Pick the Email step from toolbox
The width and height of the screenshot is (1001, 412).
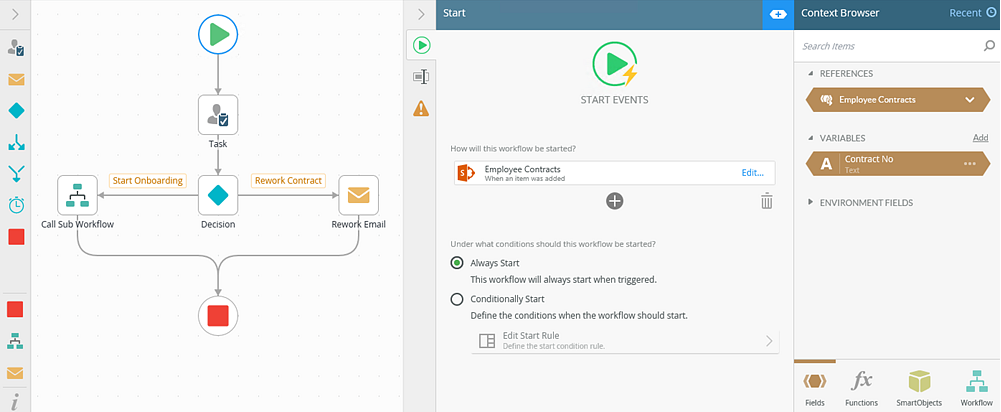(x=16, y=79)
